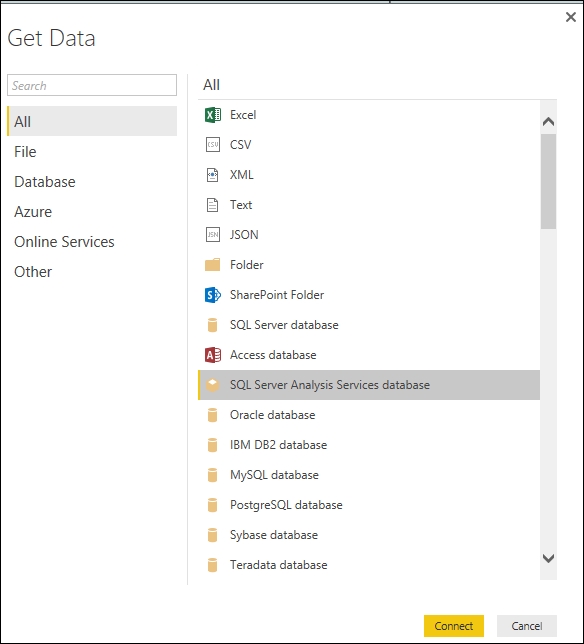The image size is (584, 644).
Task: Click the Analysis Services cube icon
Action: [212, 385]
